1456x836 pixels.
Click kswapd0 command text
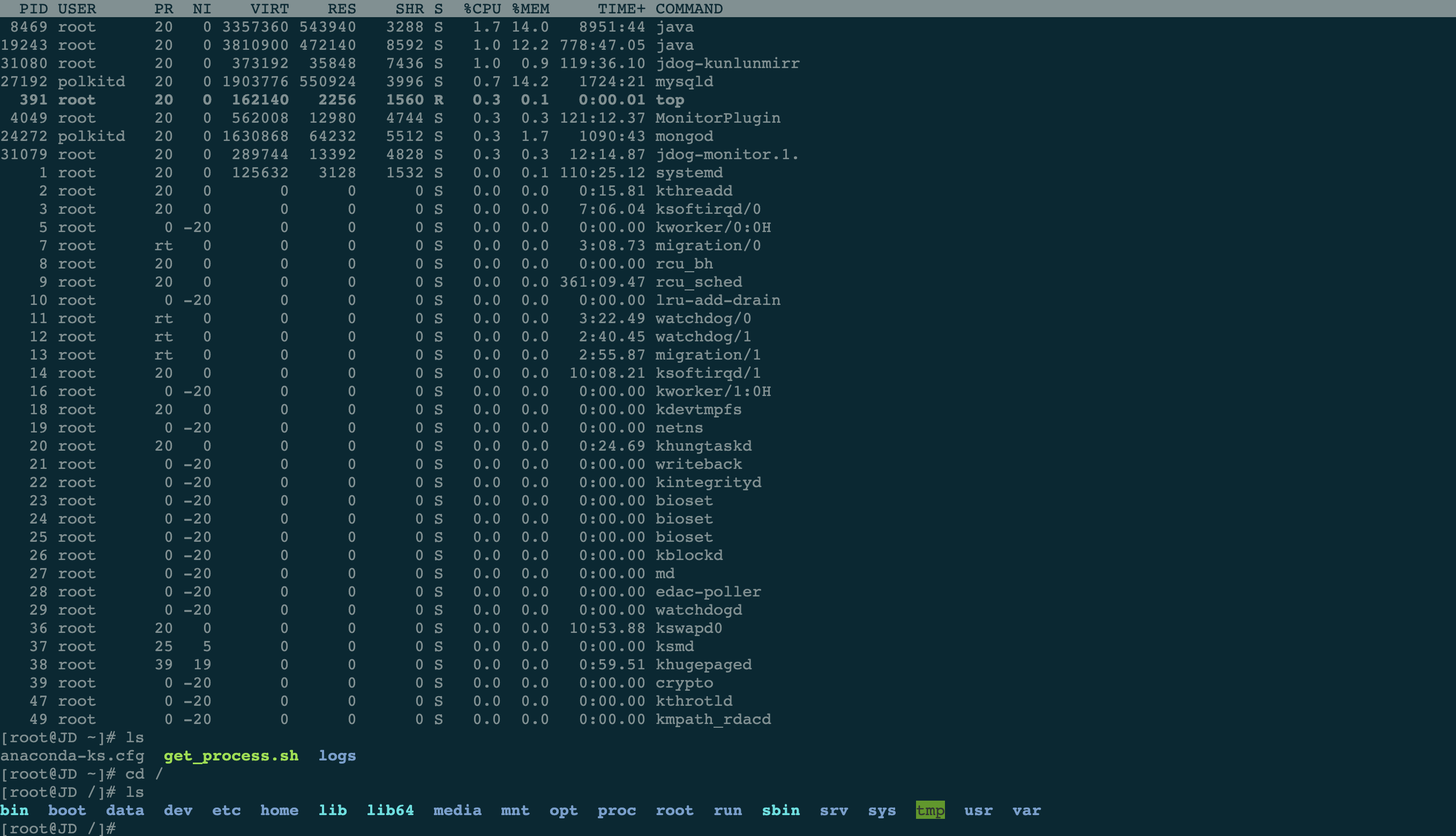pos(689,628)
